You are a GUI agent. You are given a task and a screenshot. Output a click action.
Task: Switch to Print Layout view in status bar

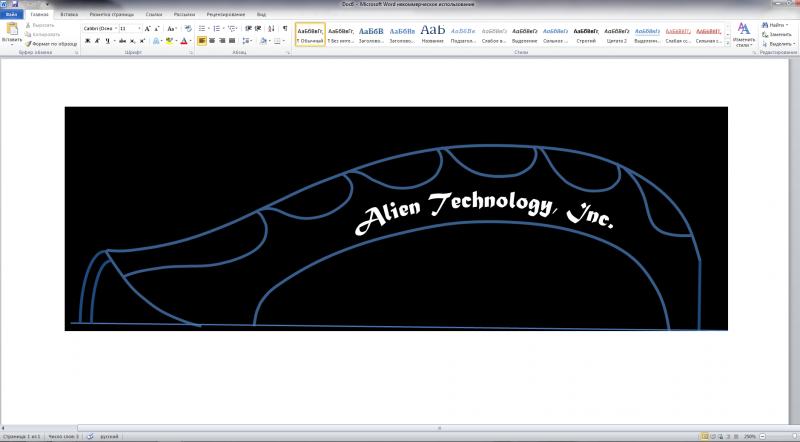(x=705, y=436)
